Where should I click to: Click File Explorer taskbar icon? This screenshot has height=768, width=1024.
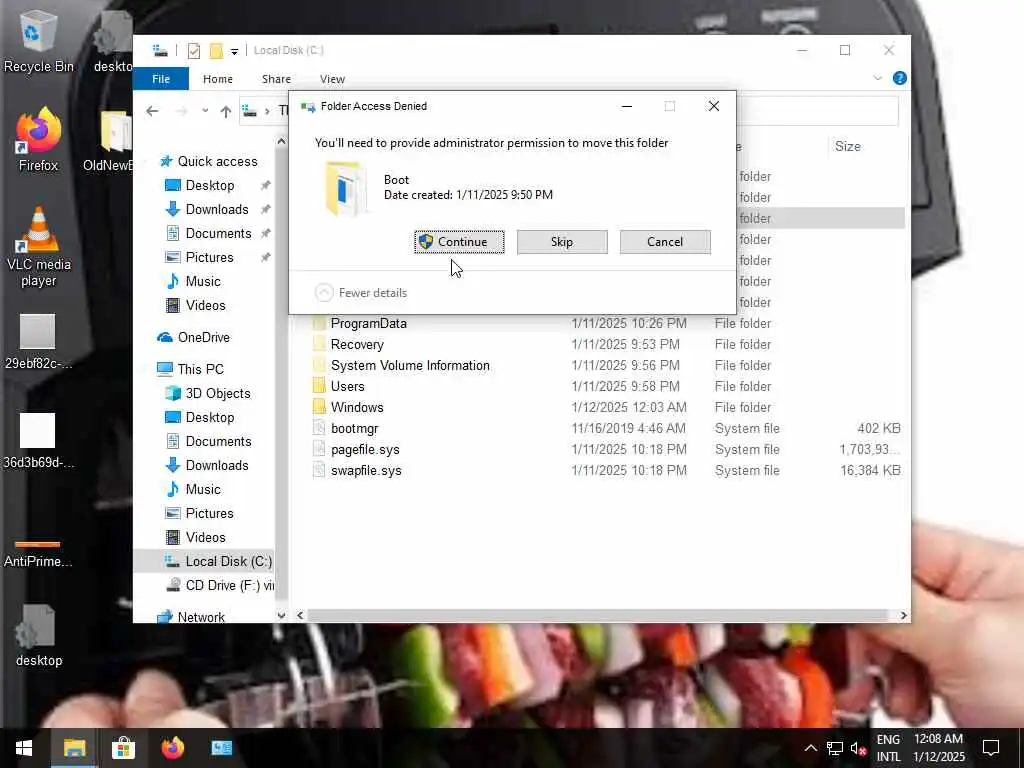74,748
